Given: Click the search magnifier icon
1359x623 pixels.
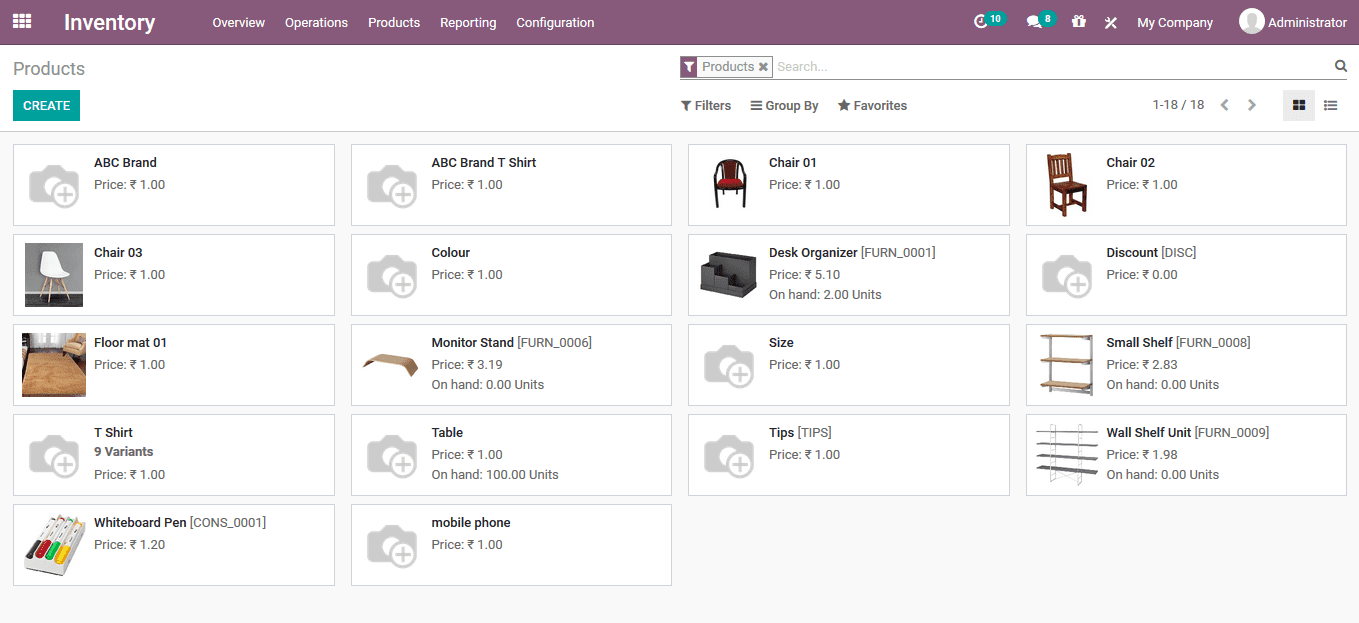Looking at the screenshot, I should click(x=1340, y=65).
